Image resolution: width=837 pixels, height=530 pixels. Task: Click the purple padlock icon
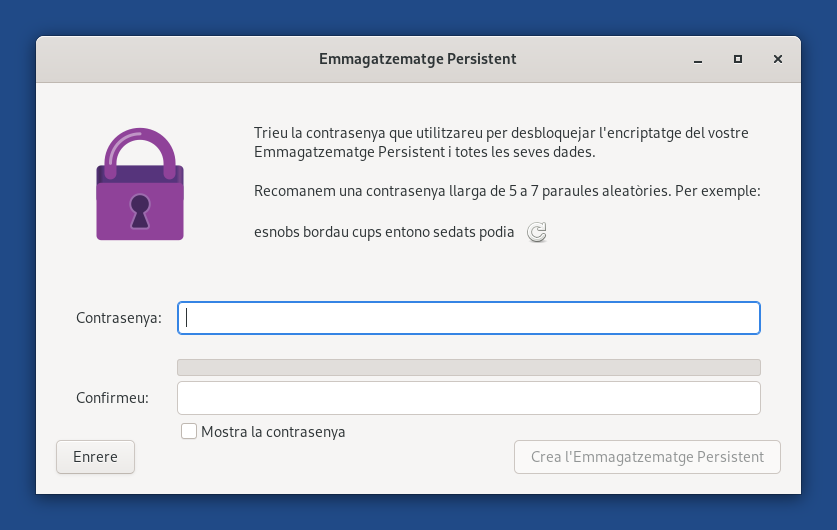[x=140, y=184]
